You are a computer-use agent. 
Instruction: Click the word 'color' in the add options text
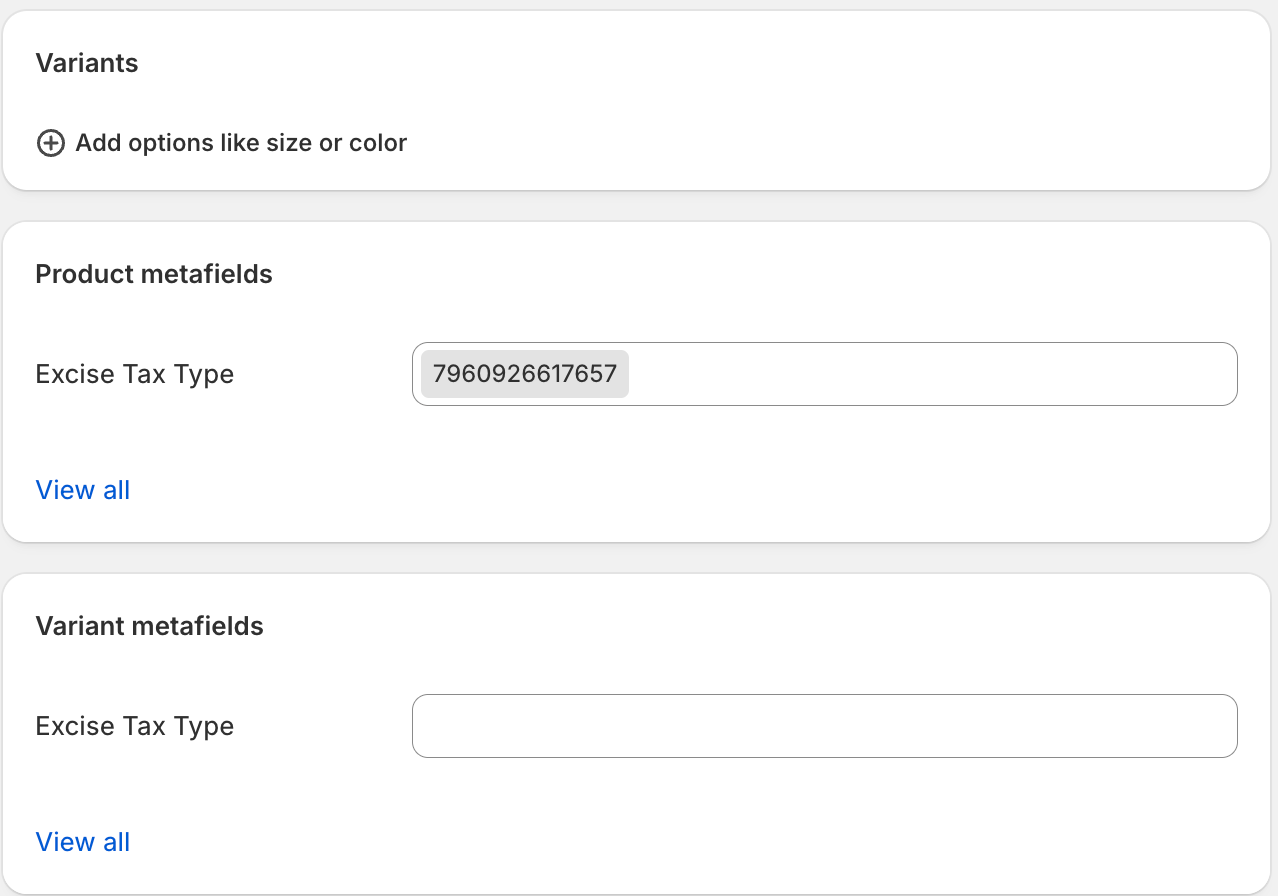point(378,143)
